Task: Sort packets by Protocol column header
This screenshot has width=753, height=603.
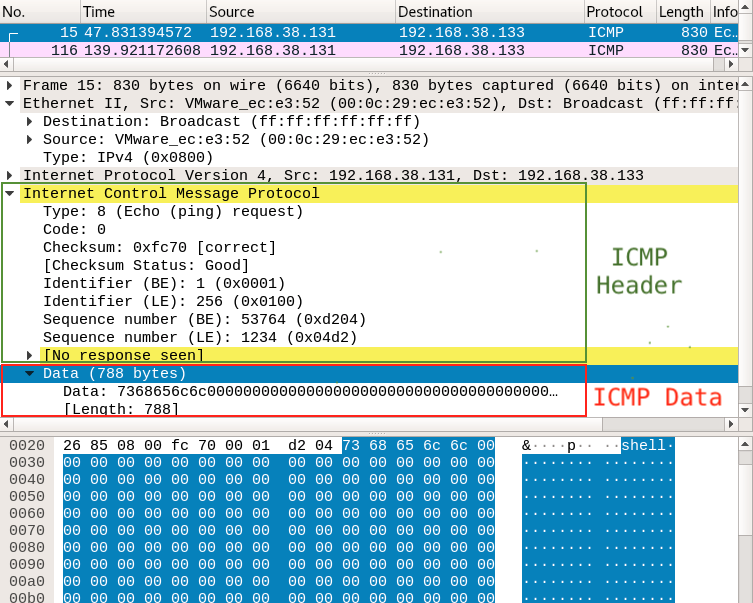Action: [614, 12]
